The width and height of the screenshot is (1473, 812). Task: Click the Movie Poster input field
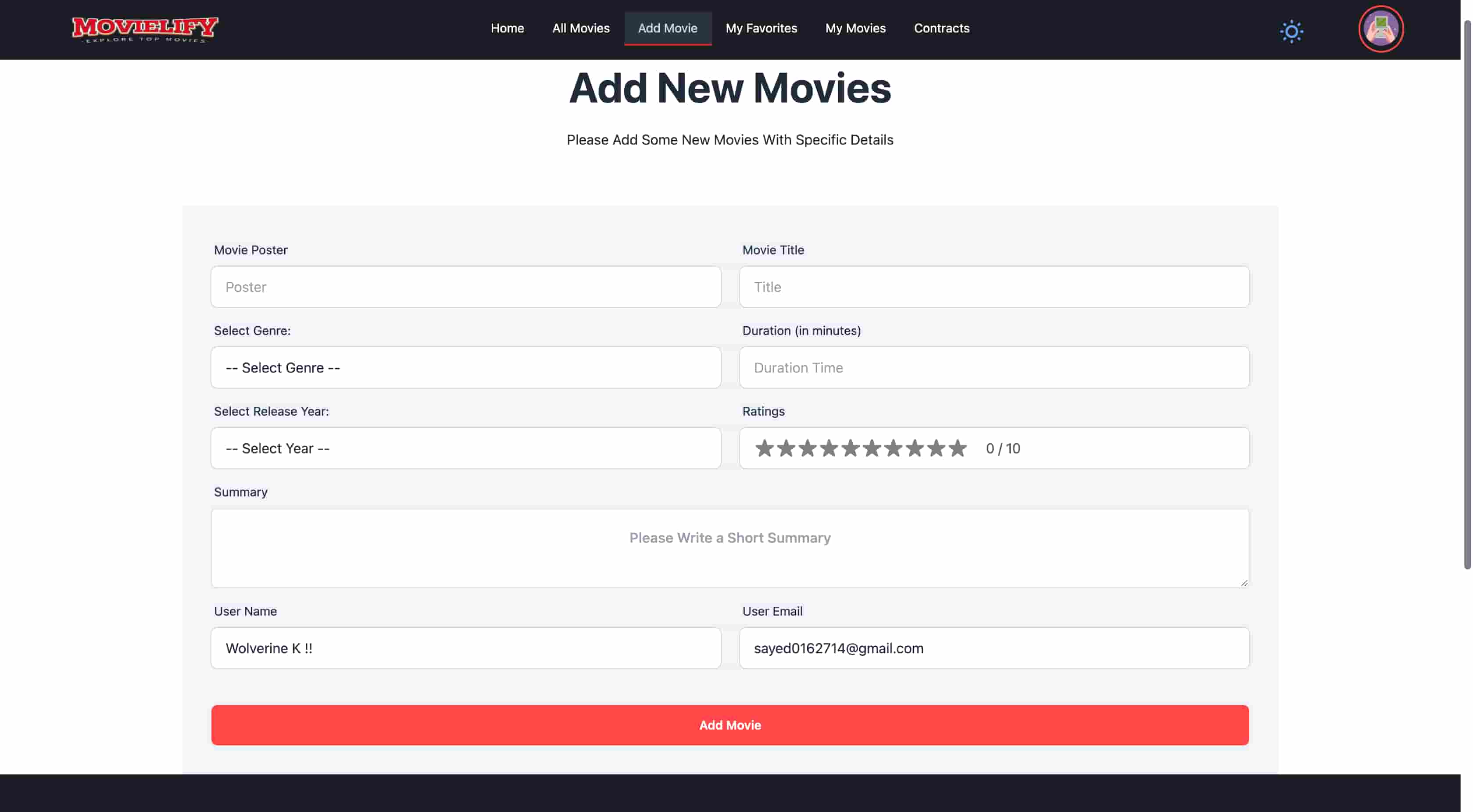point(465,287)
